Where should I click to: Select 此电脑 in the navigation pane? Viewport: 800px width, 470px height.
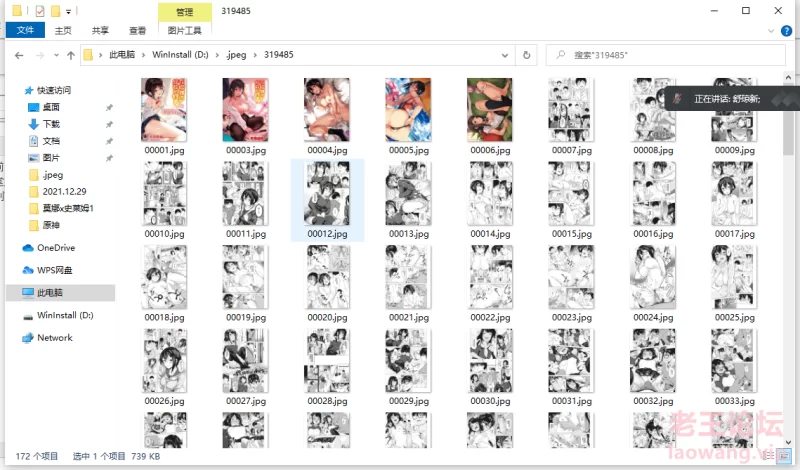coord(60,292)
